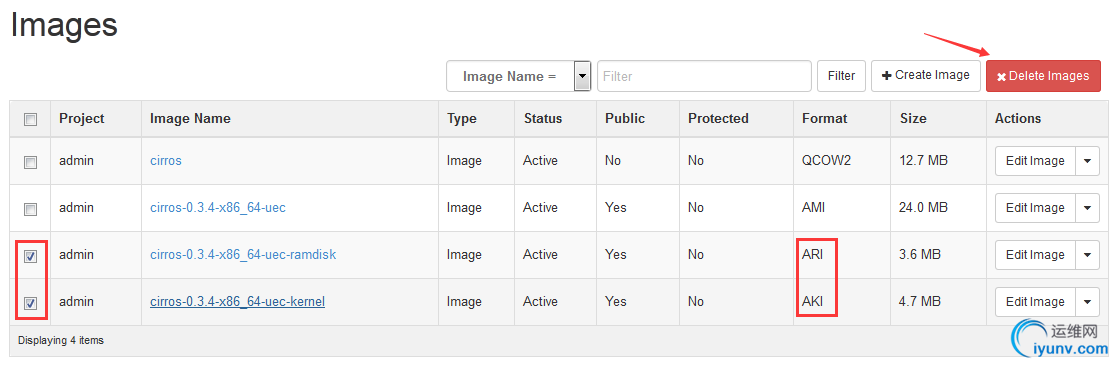Click the Create Image button
Viewport: 1114px width, 365px height.
click(x=926, y=75)
